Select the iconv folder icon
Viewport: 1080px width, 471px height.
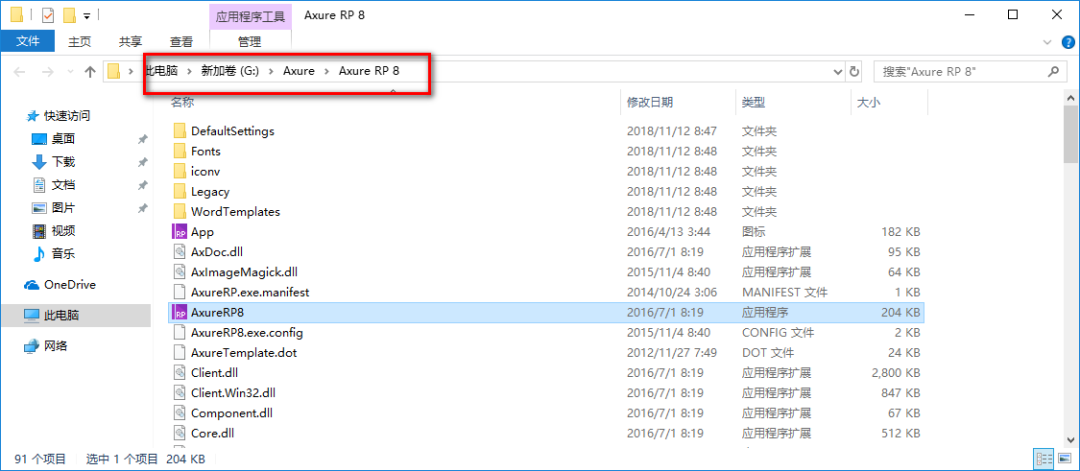180,171
